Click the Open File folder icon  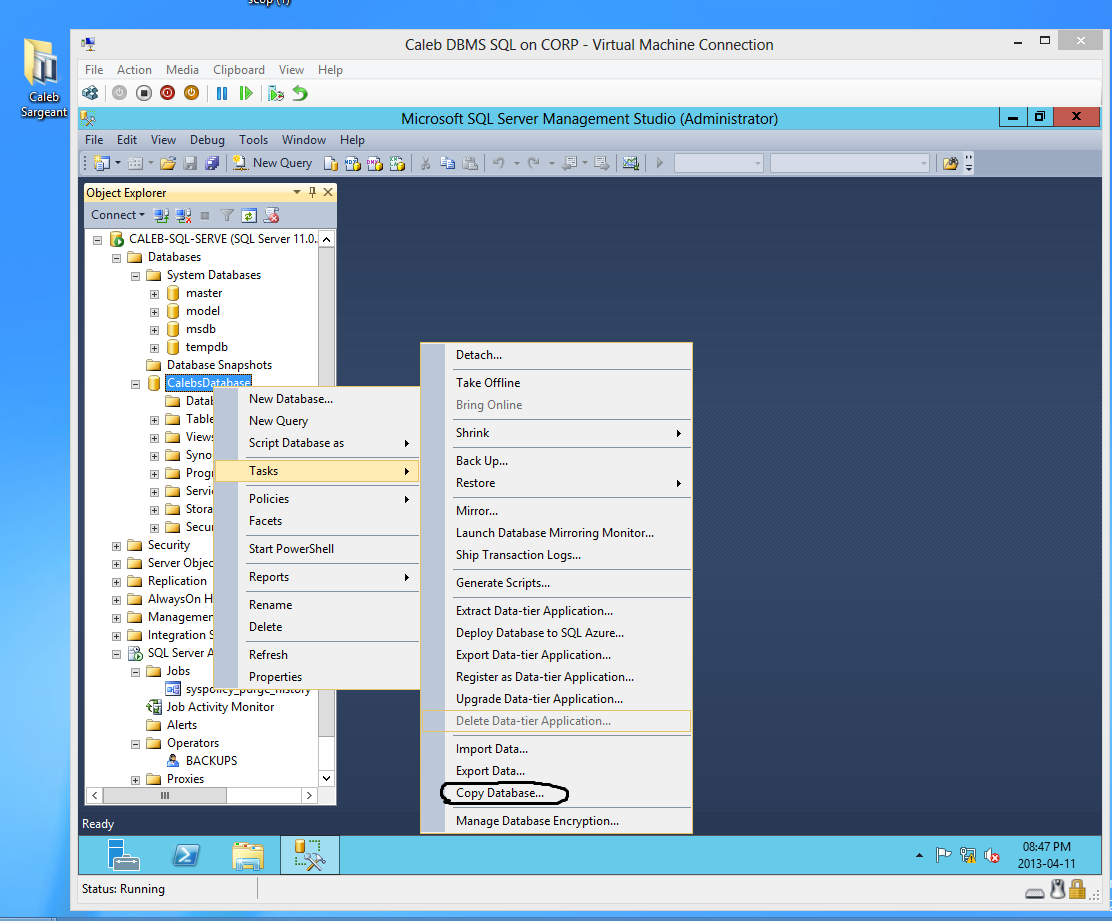167,163
